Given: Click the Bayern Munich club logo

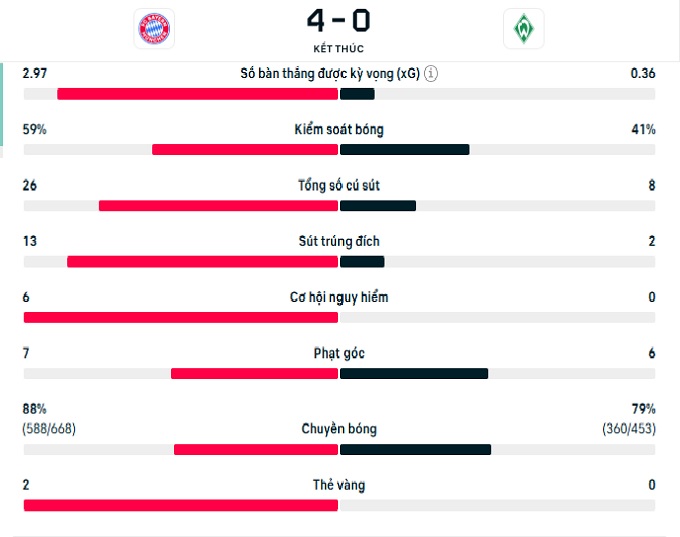Looking at the screenshot, I should pos(153,29).
